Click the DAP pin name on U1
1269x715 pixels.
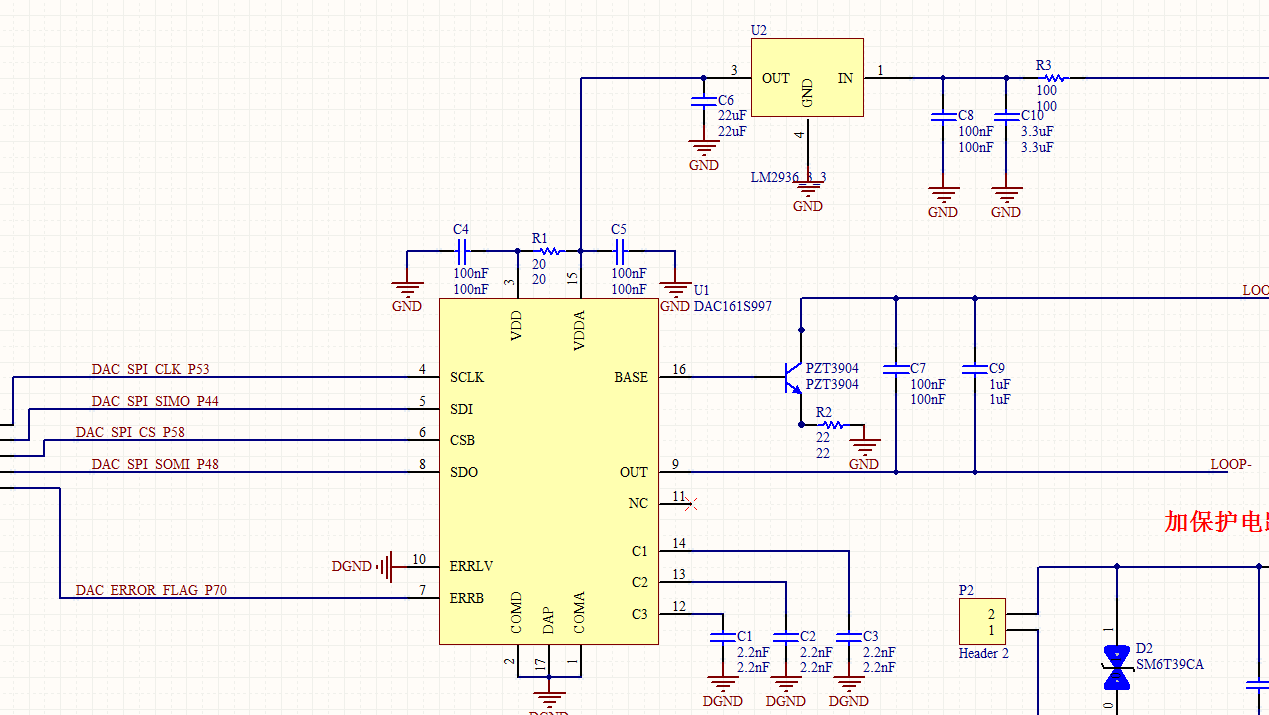pos(548,620)
